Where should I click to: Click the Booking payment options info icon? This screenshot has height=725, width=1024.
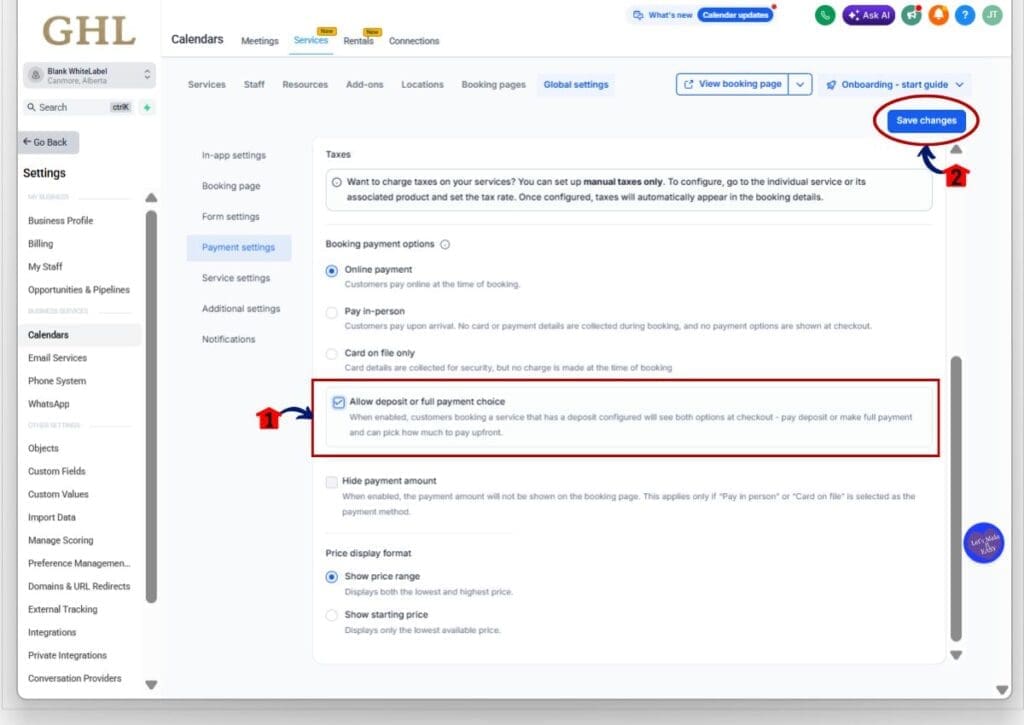click(x=445, y=244)
